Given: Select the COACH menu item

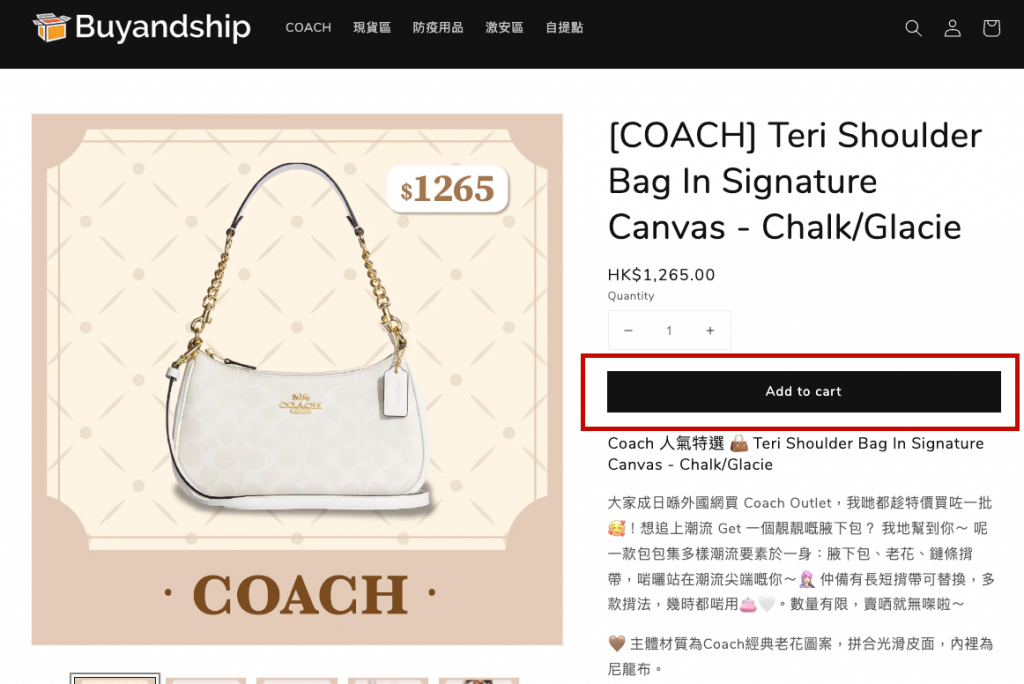Looking at the screenshot, I should tap(308, 28).
